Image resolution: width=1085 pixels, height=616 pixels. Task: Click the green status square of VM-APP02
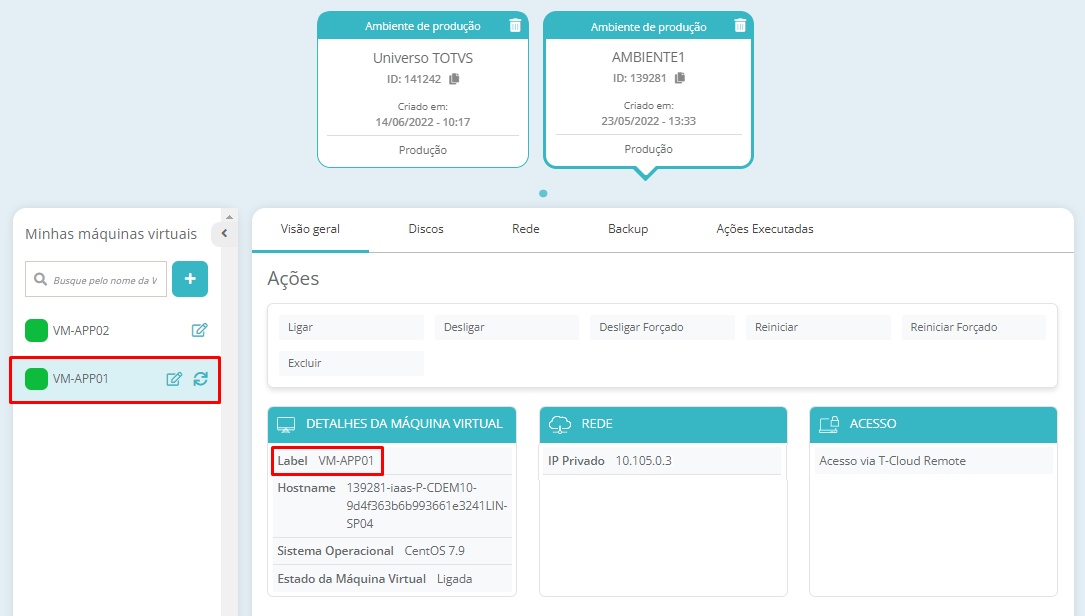coord(36,330)
